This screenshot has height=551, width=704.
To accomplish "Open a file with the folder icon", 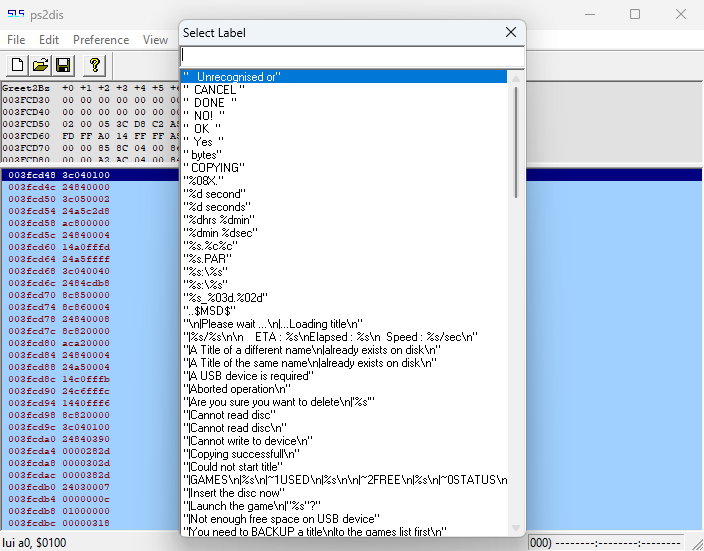I will coord(41,65).
